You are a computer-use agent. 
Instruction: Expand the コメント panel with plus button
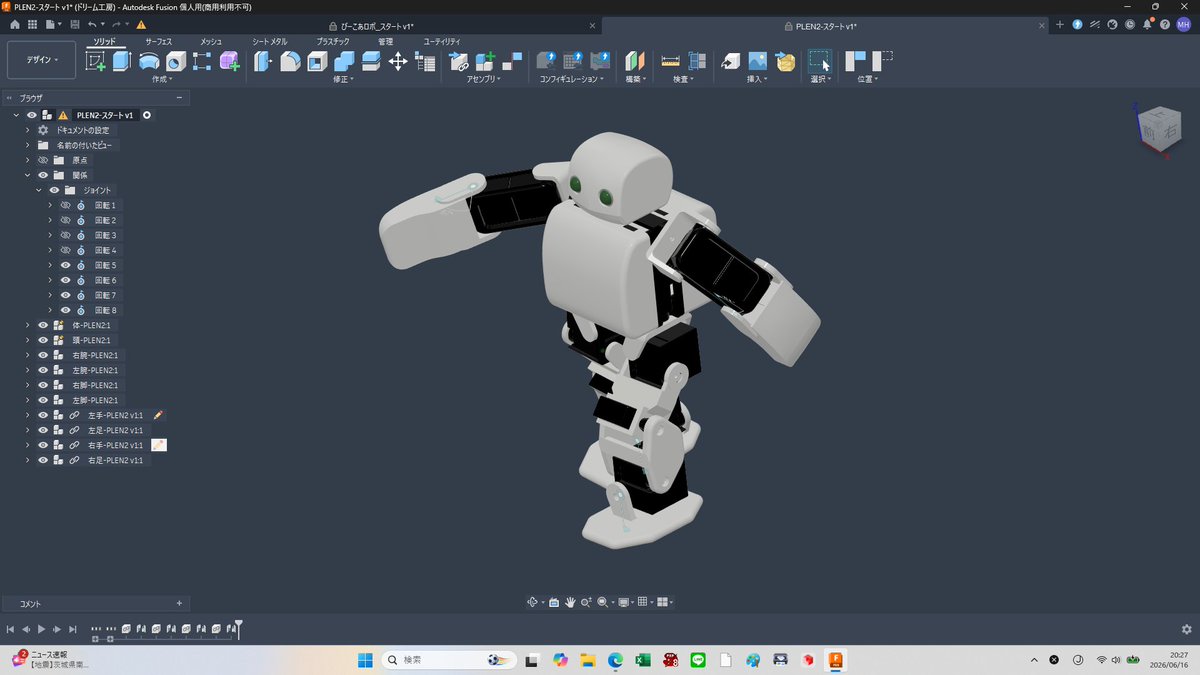pyautogui.click(x=179, y=603)
